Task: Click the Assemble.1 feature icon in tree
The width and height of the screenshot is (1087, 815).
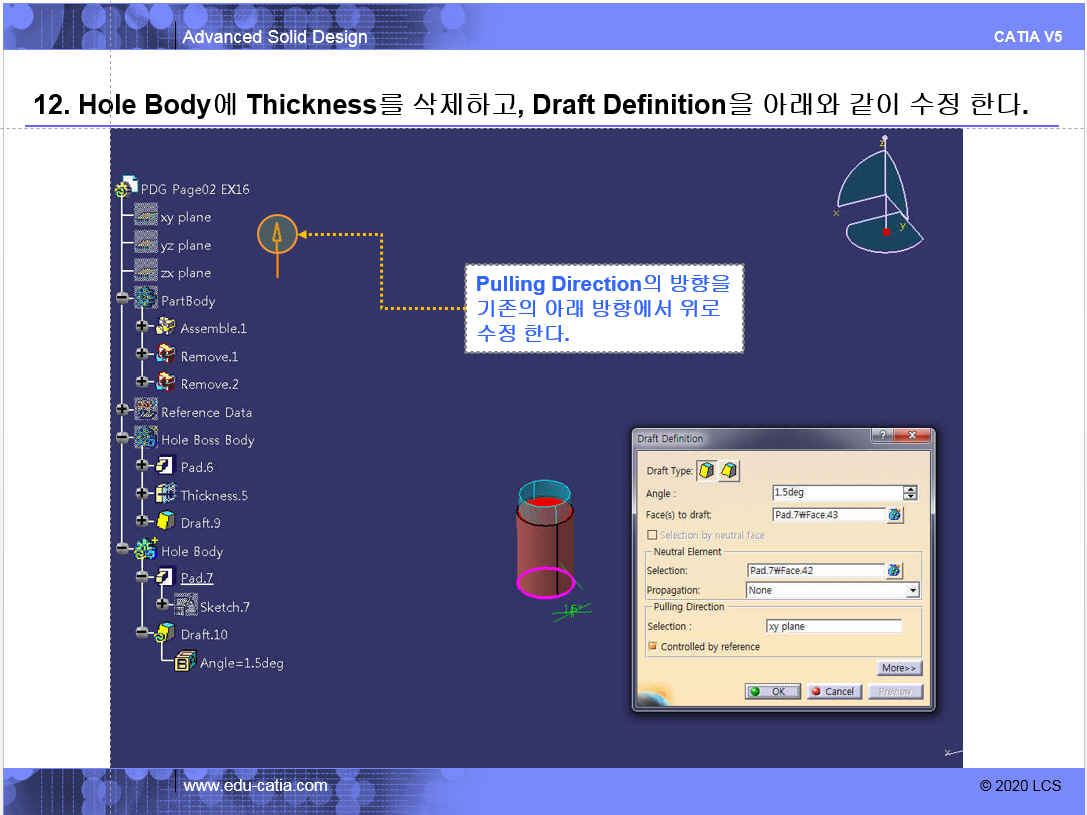Action: [x=166, y=328]
